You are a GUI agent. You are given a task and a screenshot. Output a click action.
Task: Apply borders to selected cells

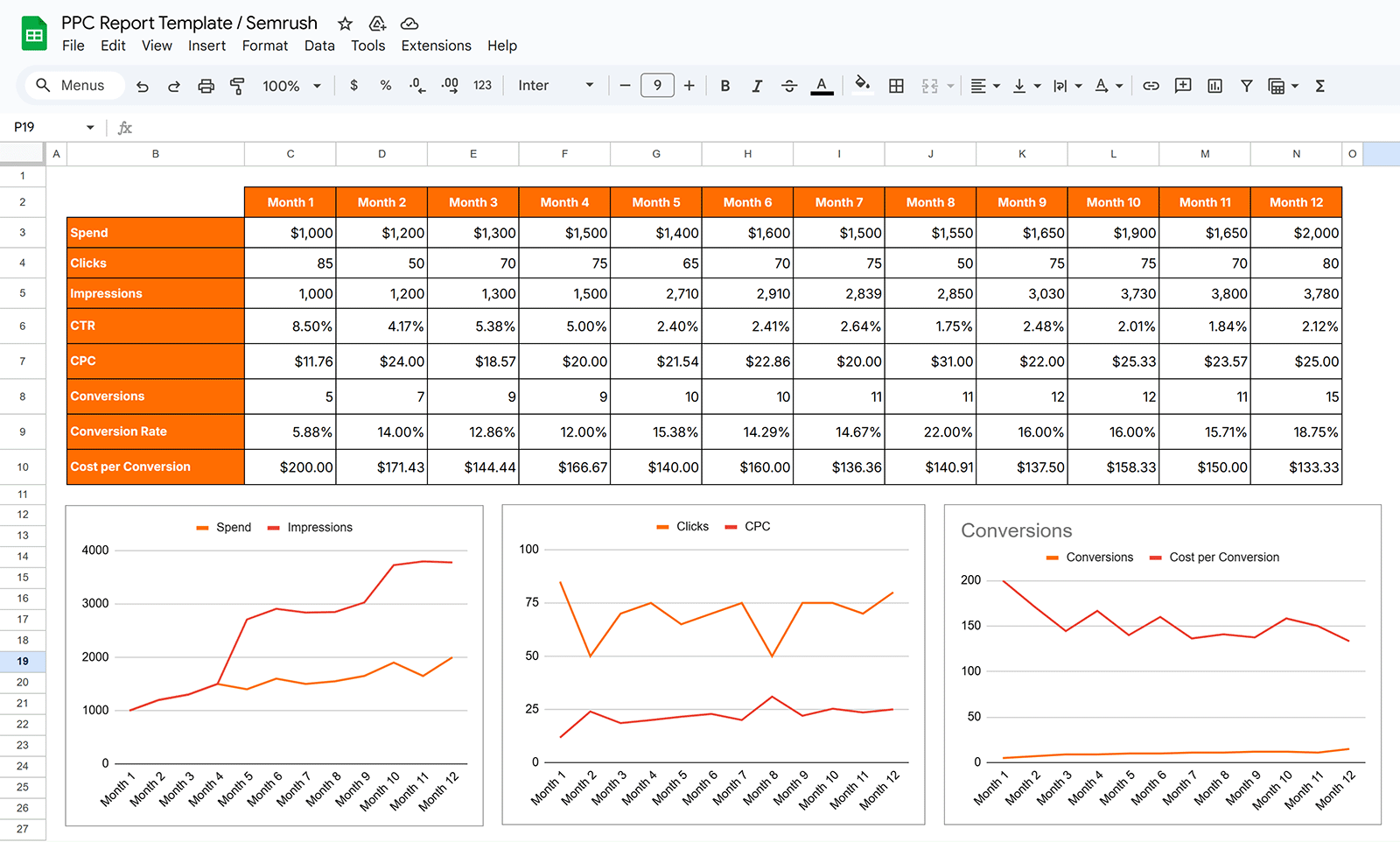pyautogui.click(x=896, y=85)
